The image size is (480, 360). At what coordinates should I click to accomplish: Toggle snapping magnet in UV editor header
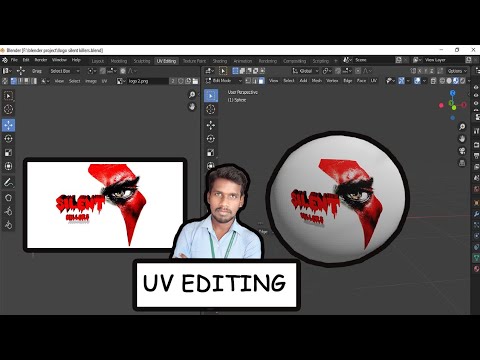click(x=103, y=71)
